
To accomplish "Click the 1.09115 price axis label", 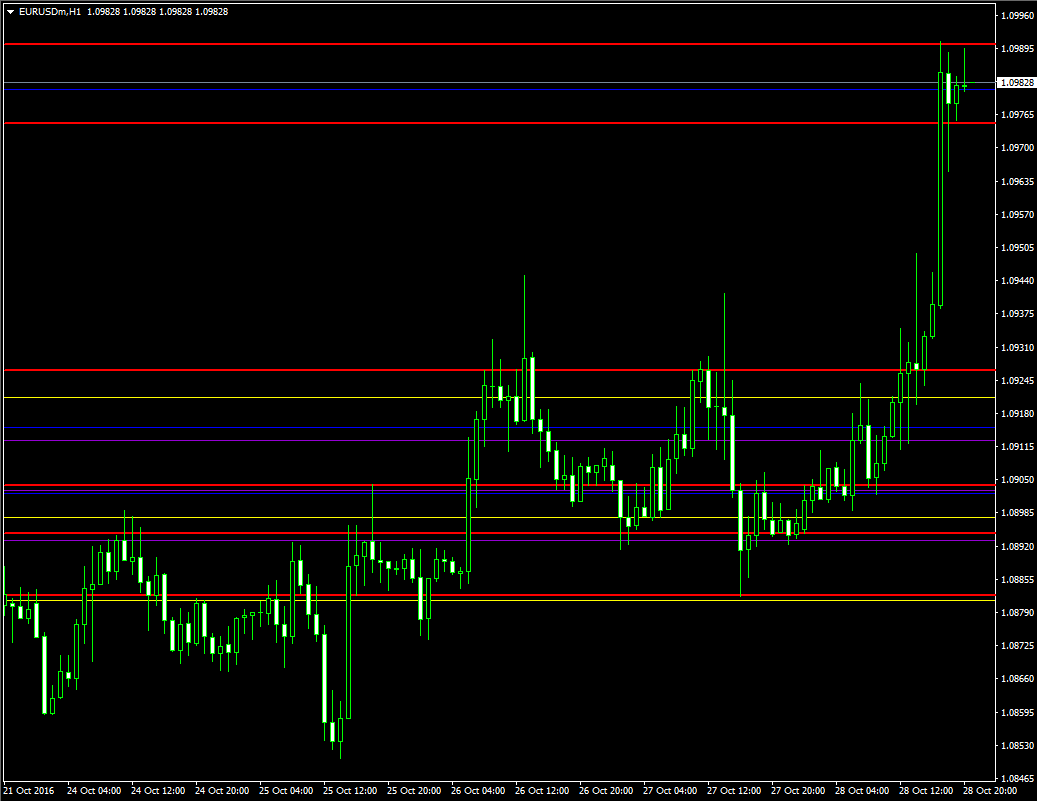I will (x=1017, y=447).
